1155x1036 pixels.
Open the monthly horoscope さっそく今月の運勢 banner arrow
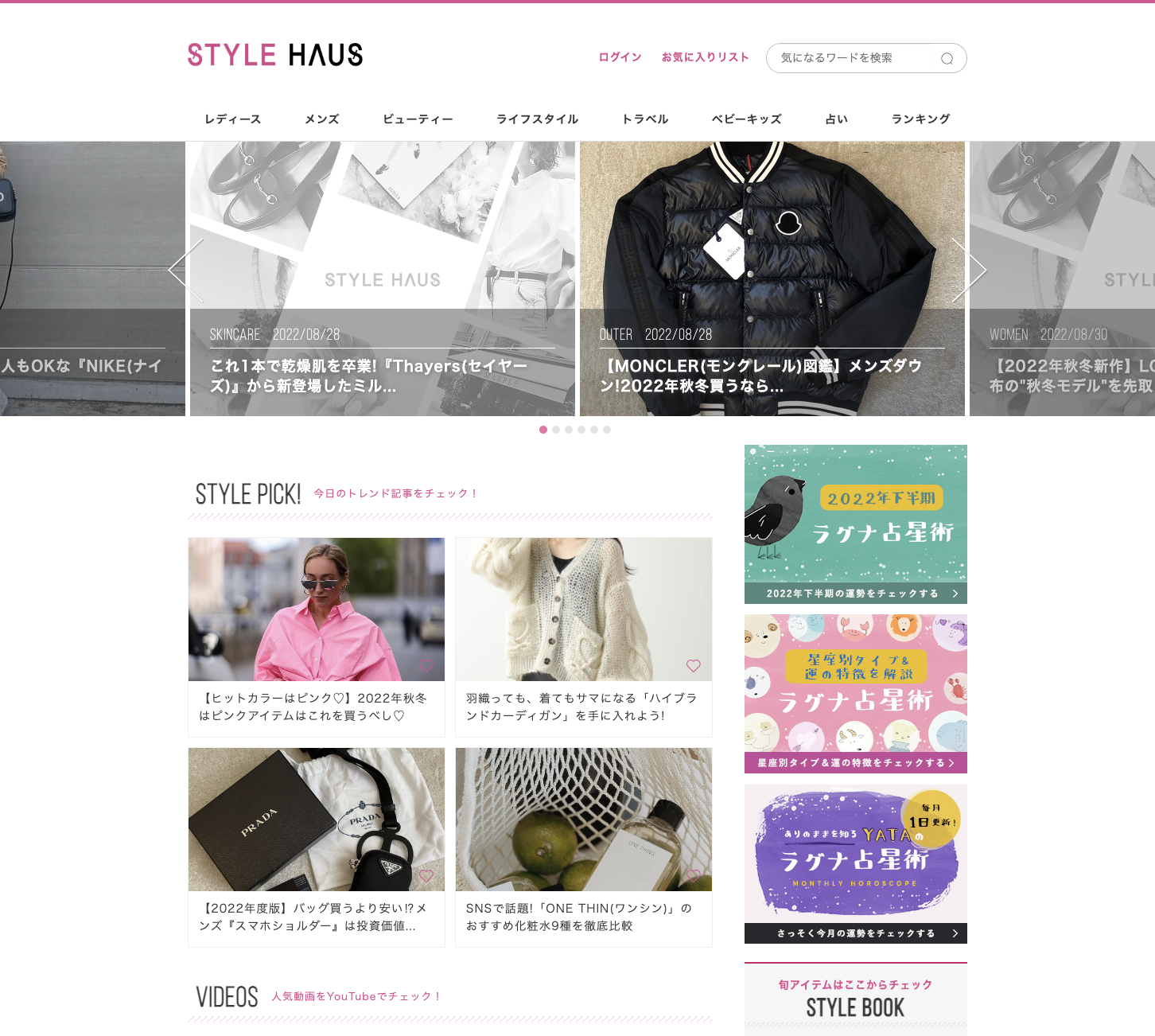click(955, 933)
